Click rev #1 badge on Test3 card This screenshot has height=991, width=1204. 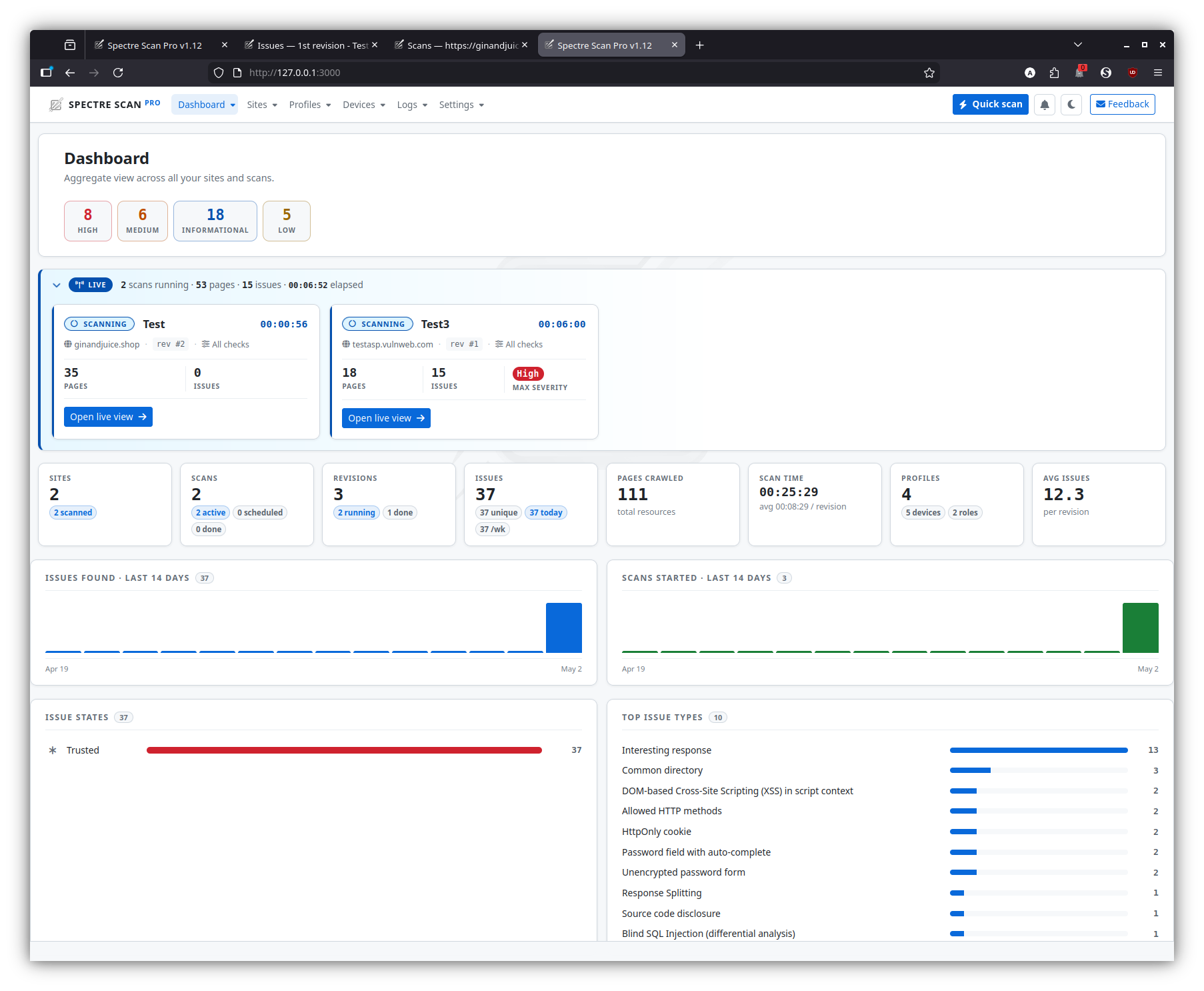pos(465,344)
